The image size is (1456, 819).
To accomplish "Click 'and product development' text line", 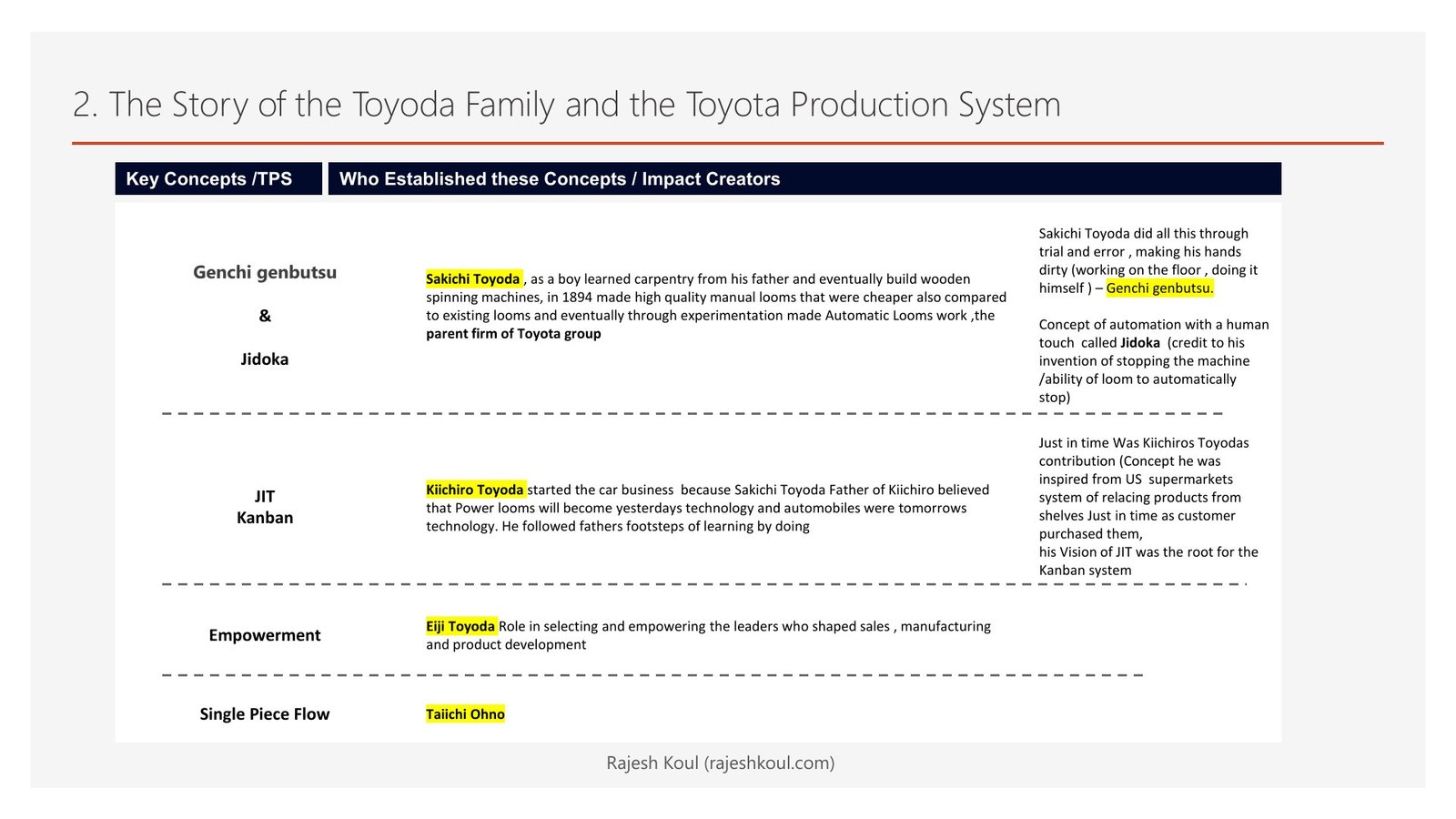I will pos(506,644).
